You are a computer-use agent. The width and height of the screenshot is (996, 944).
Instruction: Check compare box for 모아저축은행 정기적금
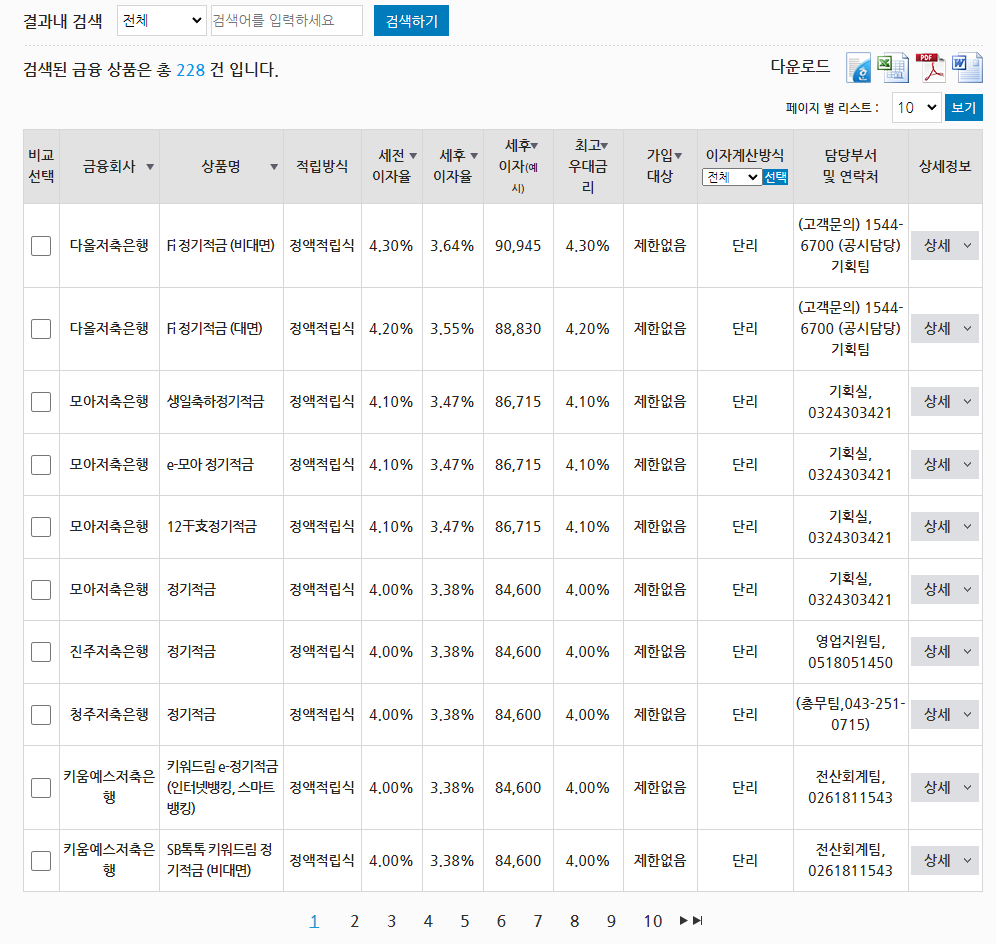41,590
